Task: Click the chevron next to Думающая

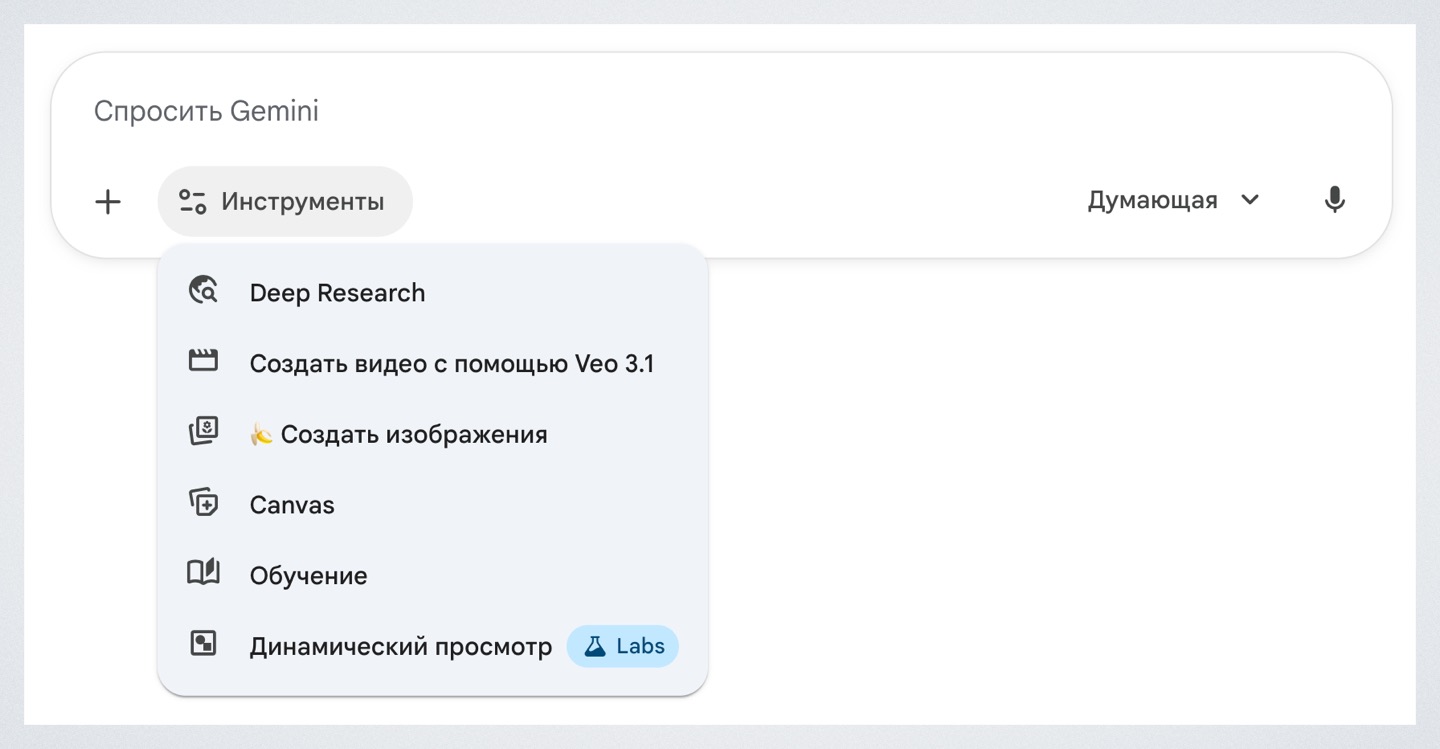Action: [1250, 200]
